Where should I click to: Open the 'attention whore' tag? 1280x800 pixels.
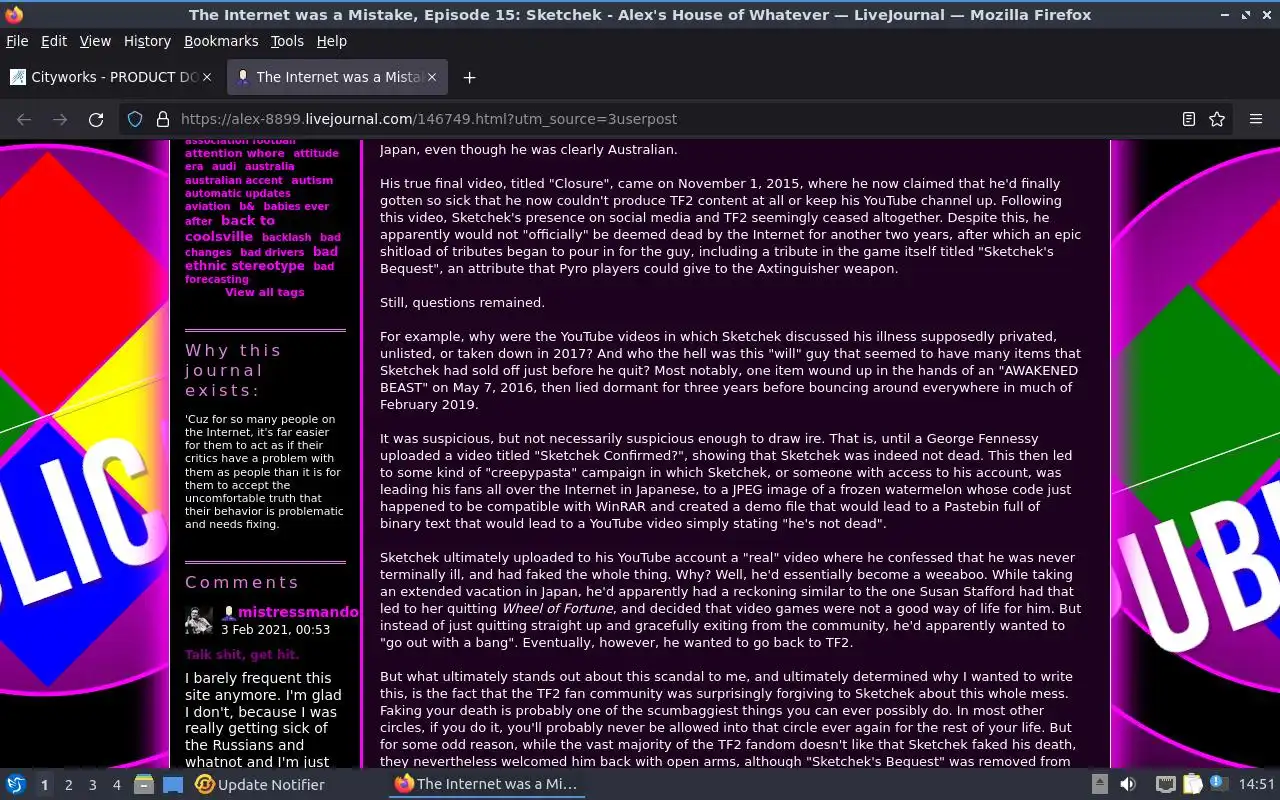[234, 154]
